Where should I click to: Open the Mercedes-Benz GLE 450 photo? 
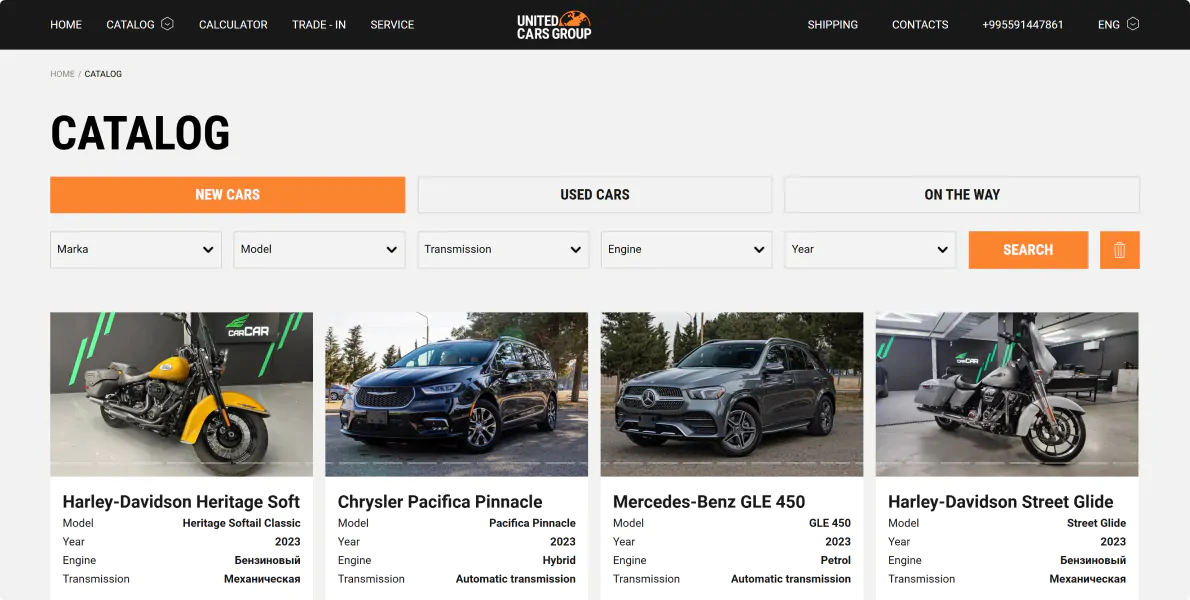click(x=731, y=394)
